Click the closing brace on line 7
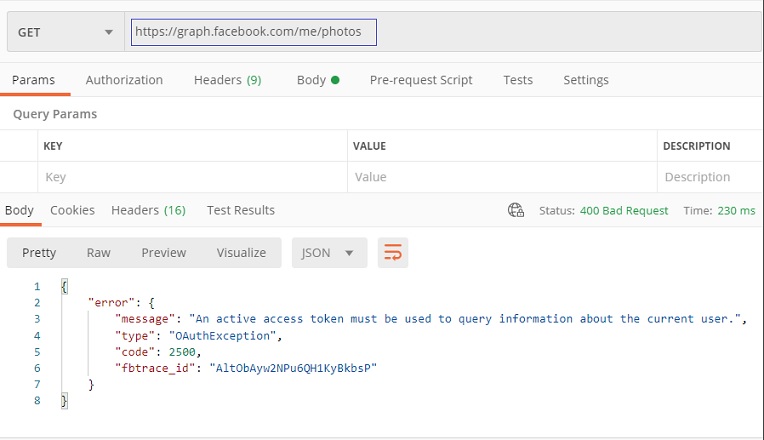The height and width of the screenshot is (440, 764). coord(91,385)
